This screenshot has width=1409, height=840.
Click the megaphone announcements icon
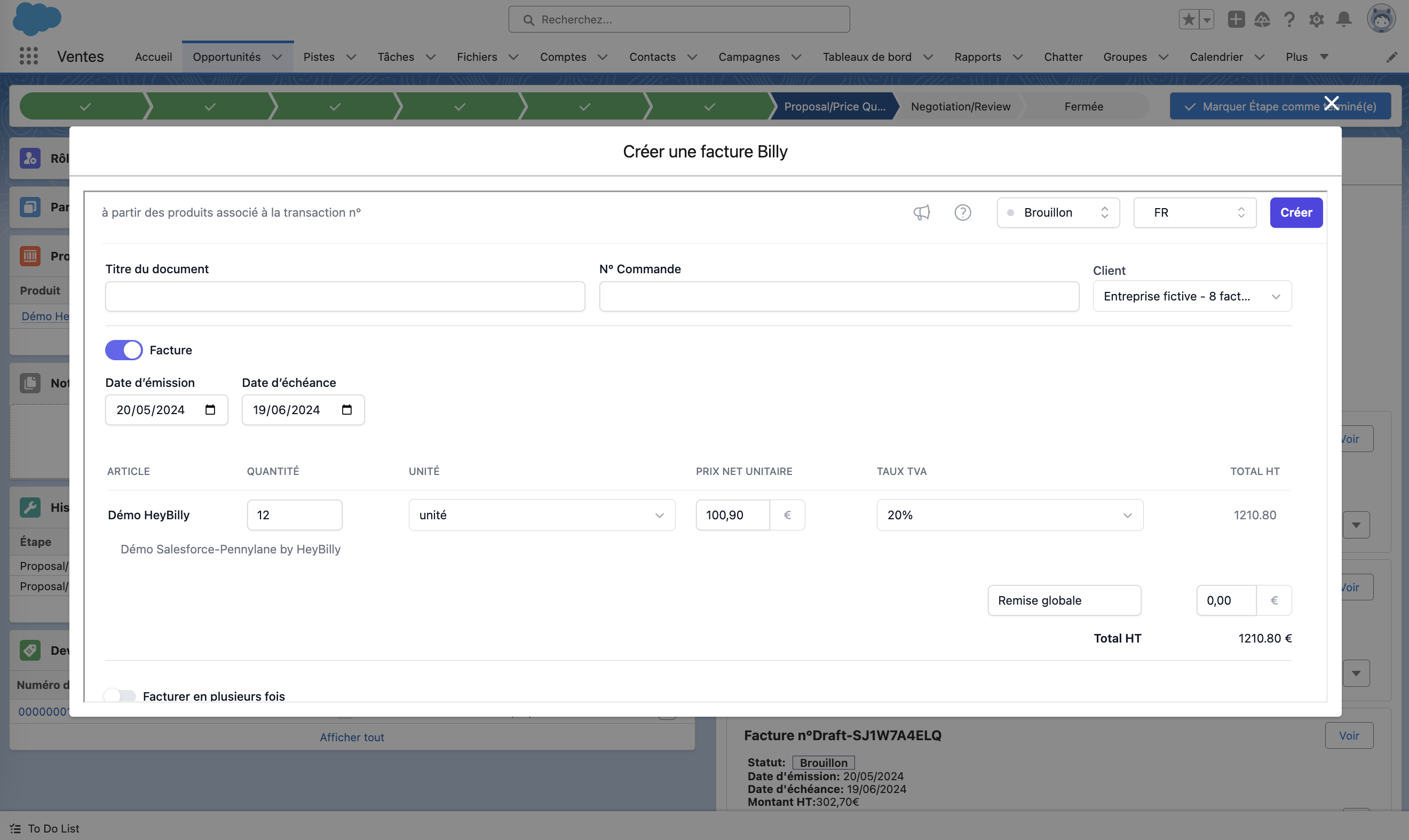(921, 212)
